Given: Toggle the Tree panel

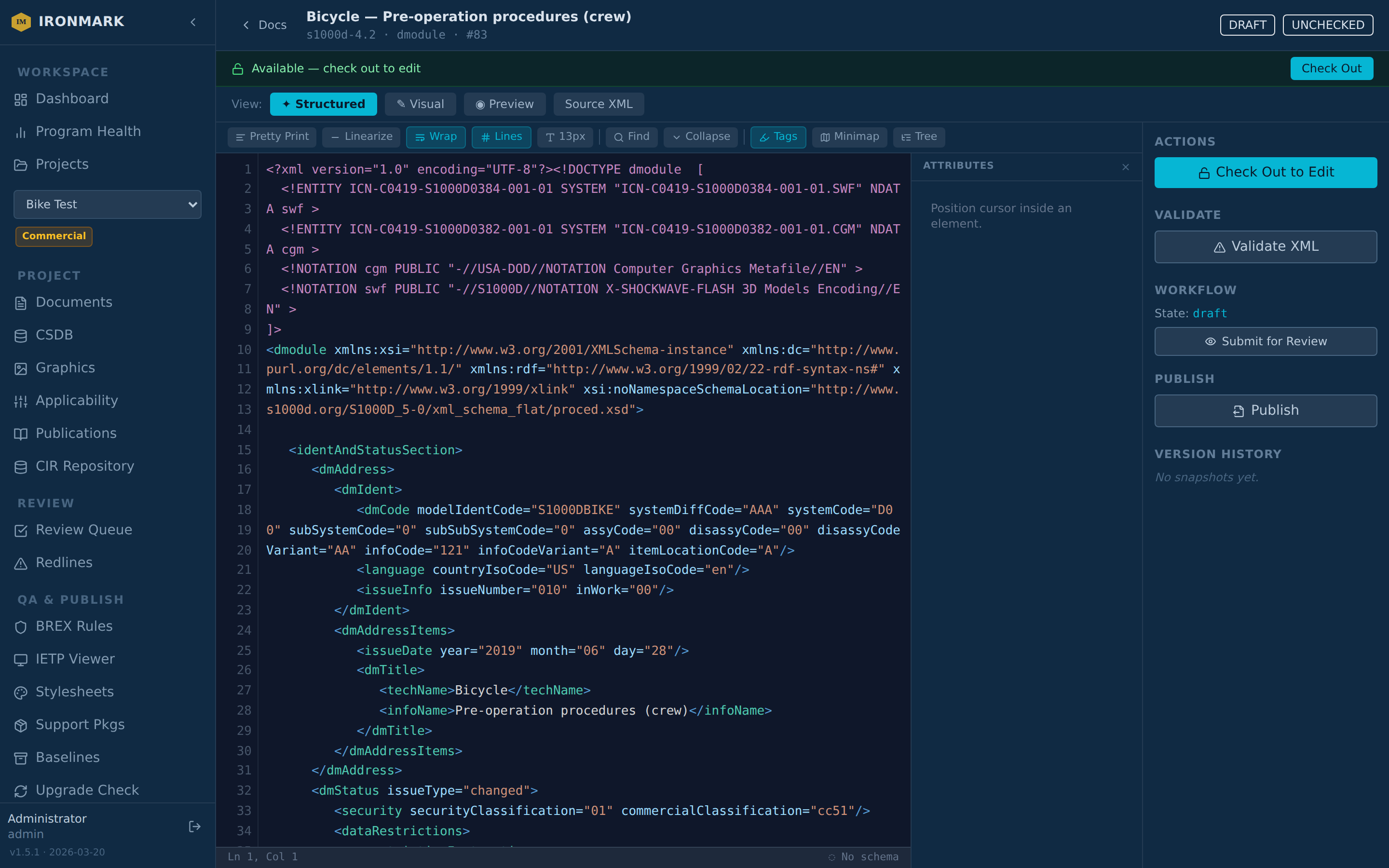Looking at the screenshot, I should (x=919, y=136).
